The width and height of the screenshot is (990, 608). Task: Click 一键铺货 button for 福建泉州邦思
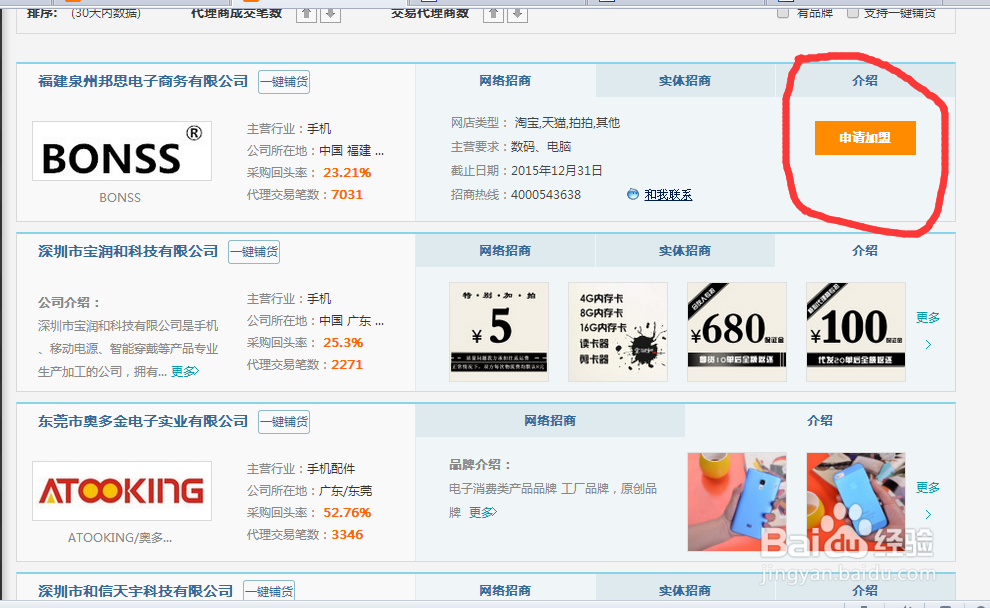[284, 82]
